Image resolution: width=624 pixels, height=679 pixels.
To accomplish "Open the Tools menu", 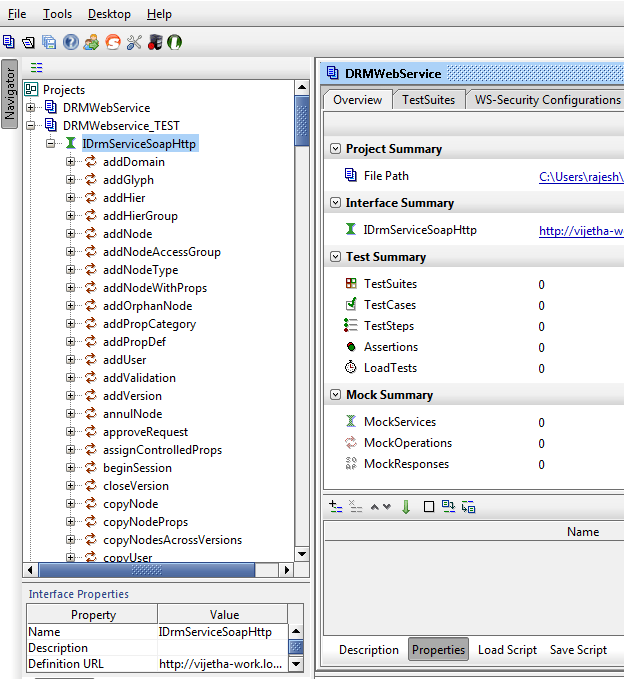I will click(57, 14).
